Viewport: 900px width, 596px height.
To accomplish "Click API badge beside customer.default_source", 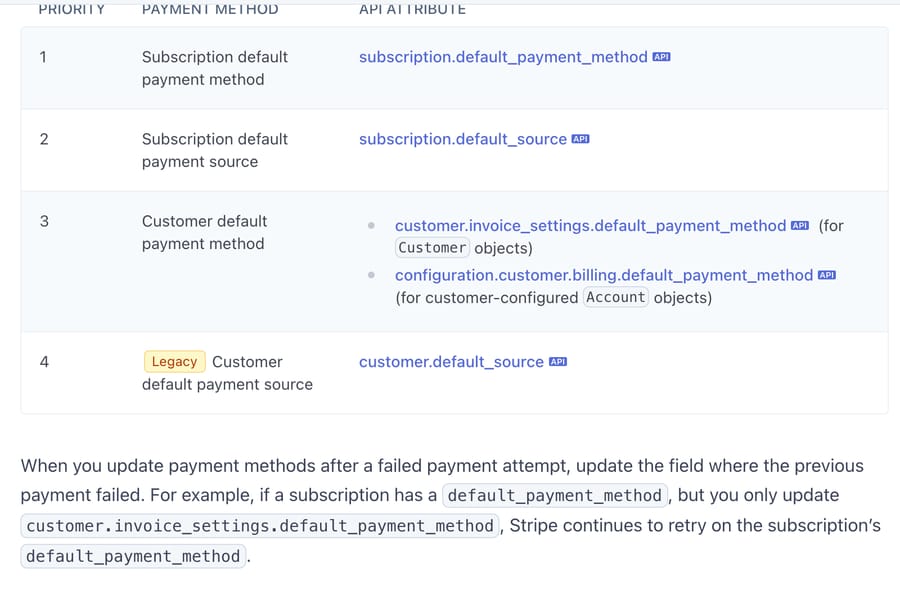I will click(557, 362).
